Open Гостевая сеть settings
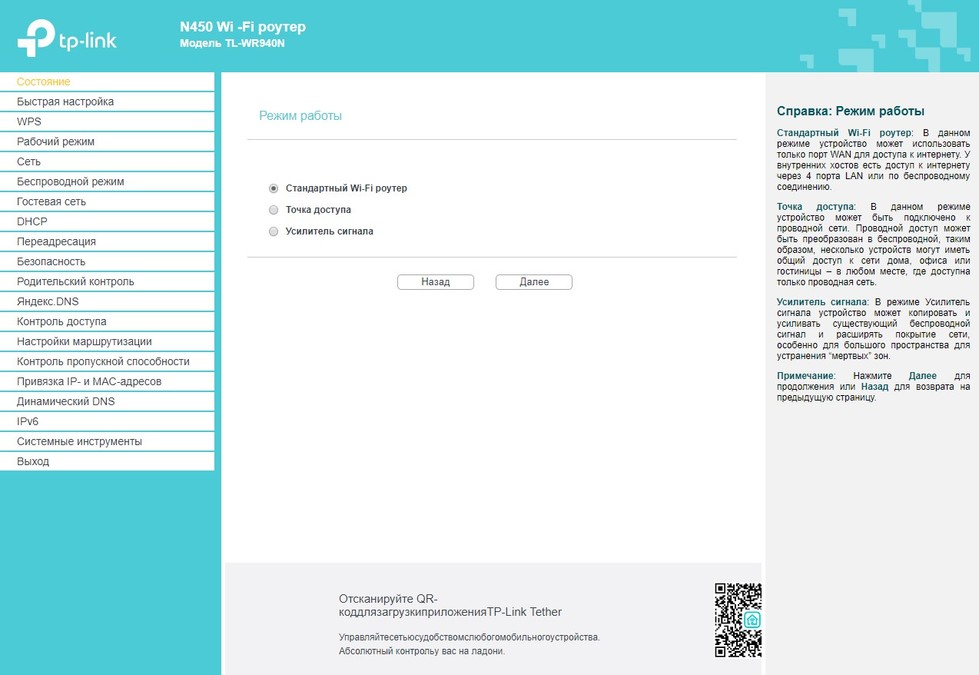This screenshot has height=675, width=979. click(x=51, y=202)
